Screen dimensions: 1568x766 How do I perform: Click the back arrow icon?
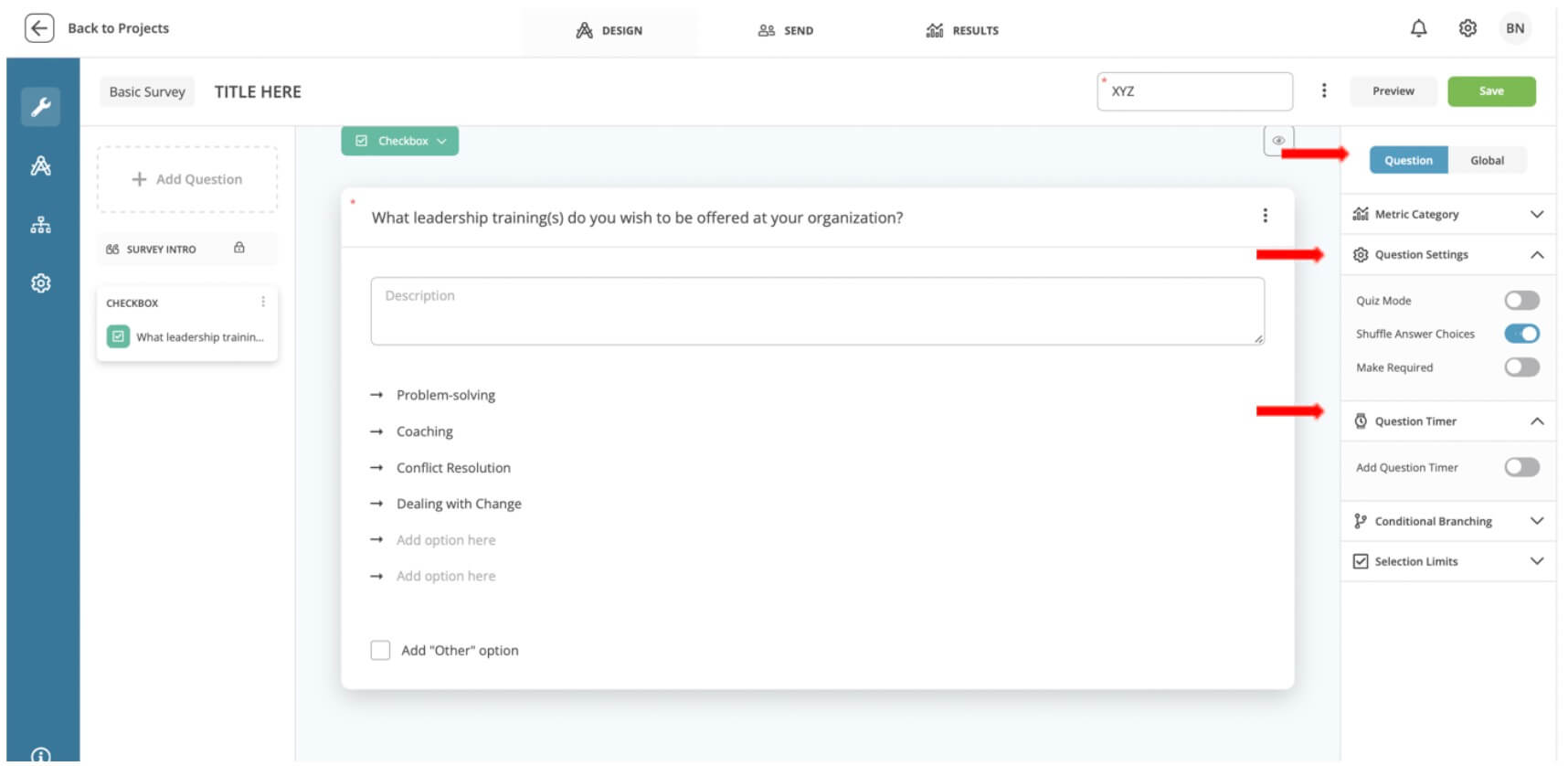(38, 28)
